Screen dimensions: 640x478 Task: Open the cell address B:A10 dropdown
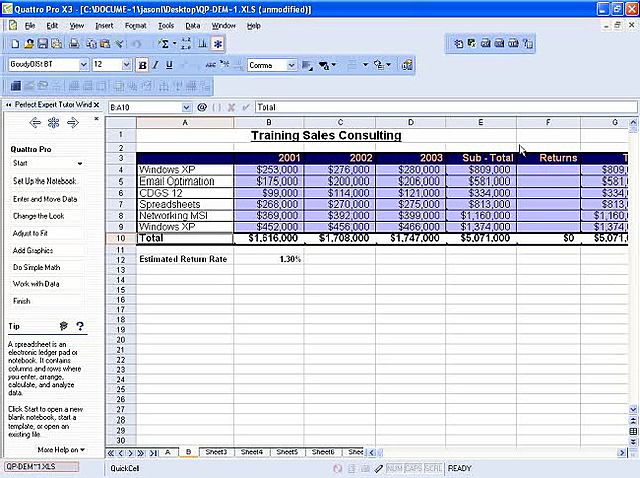coord(186,107)
